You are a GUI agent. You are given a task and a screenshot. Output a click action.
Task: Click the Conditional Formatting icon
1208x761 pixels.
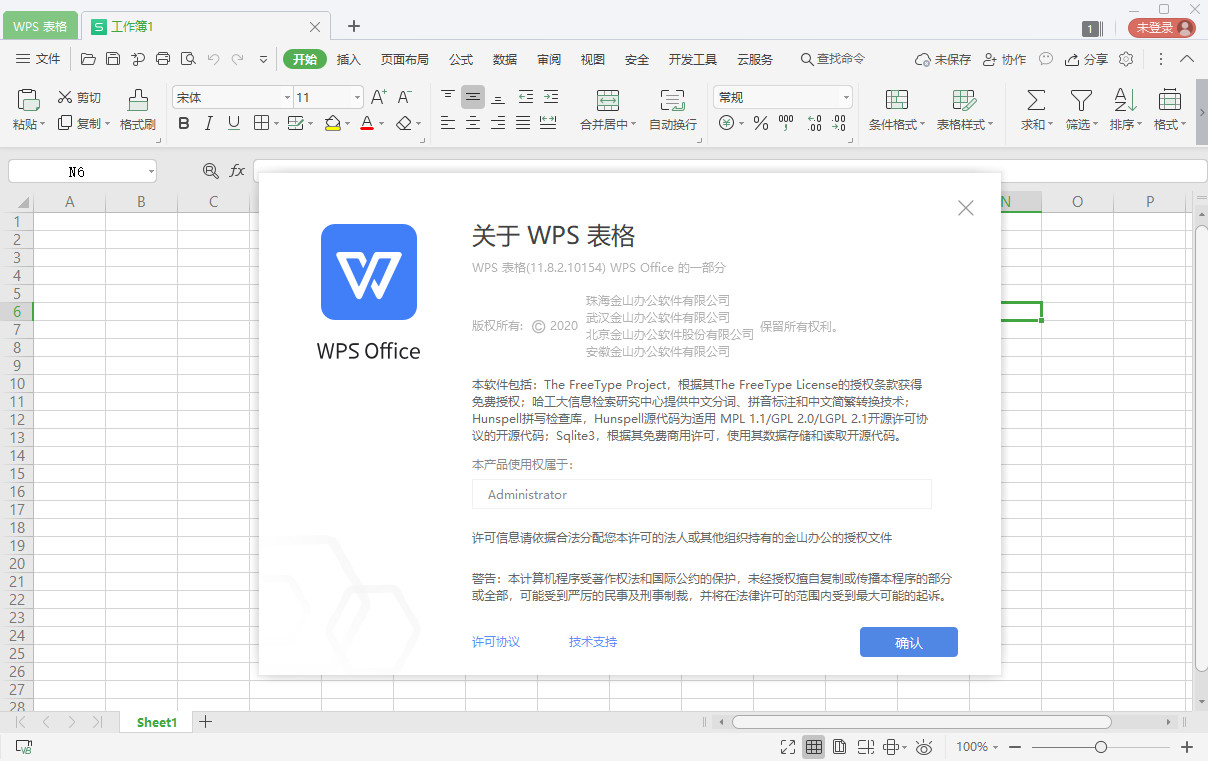897,100
